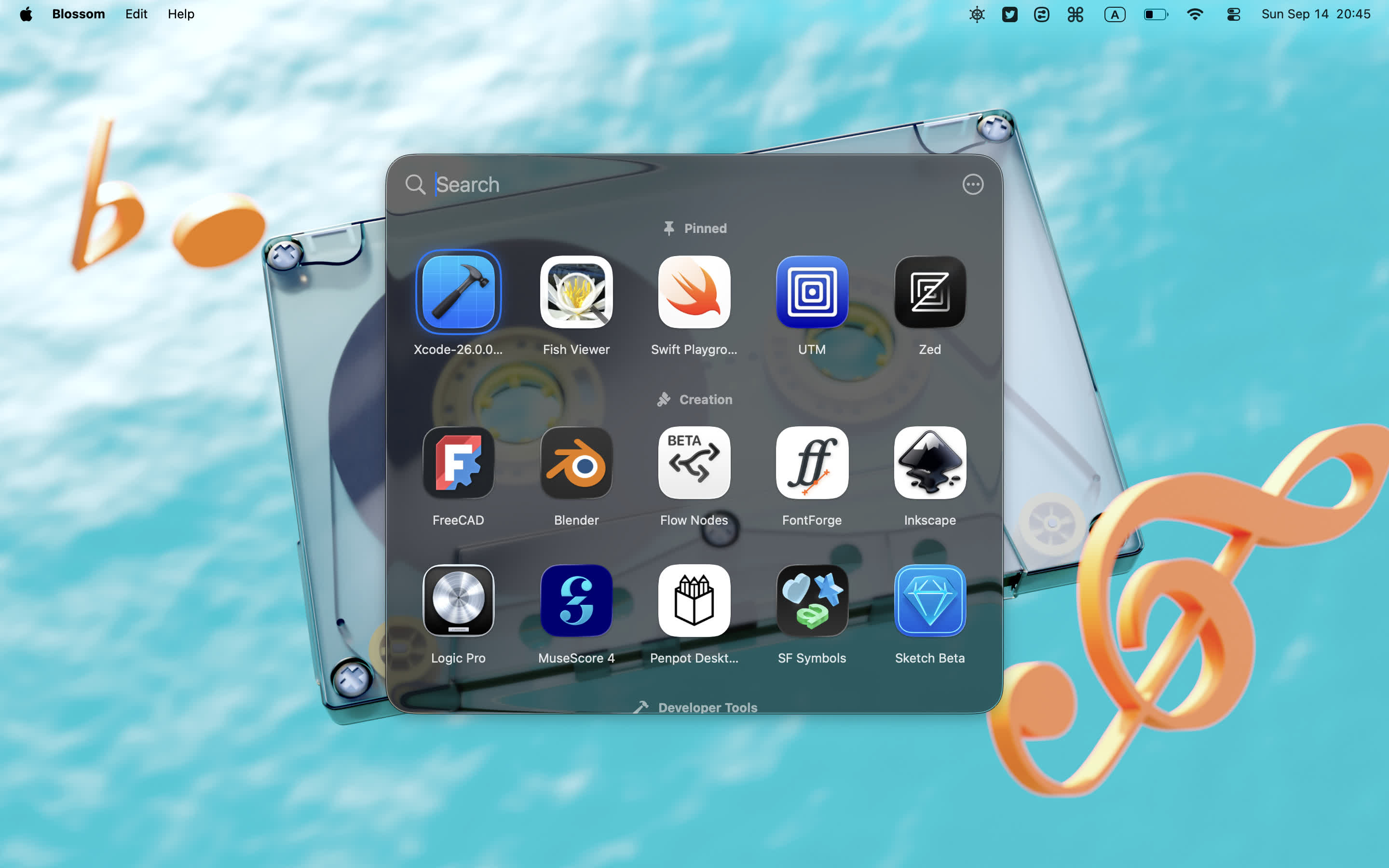This screenshot has width=1389, height=868.
Task: Open FontForge
Action: pyautogui.click(x=812, y=462)
